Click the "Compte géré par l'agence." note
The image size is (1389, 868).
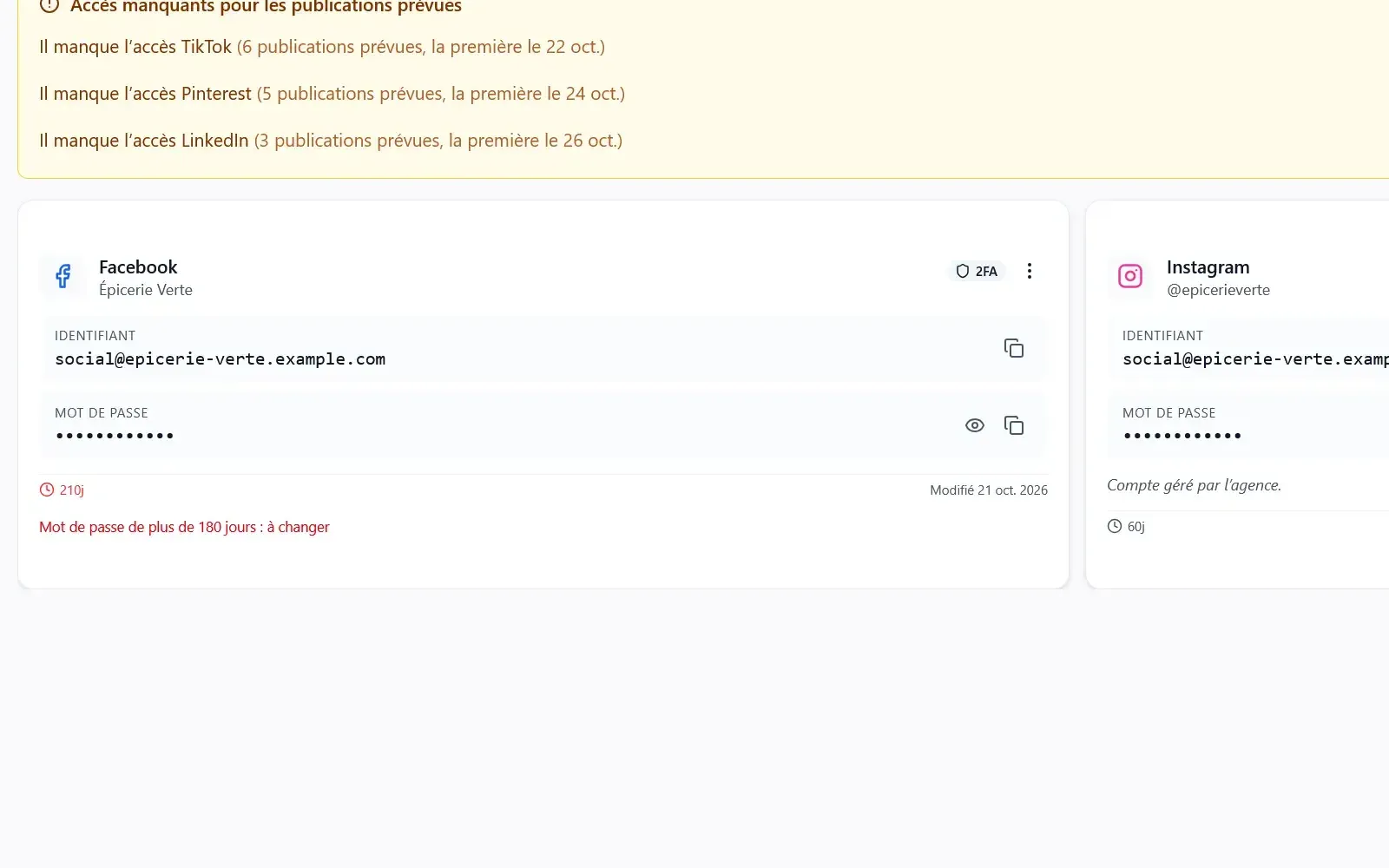[1194, 485]
